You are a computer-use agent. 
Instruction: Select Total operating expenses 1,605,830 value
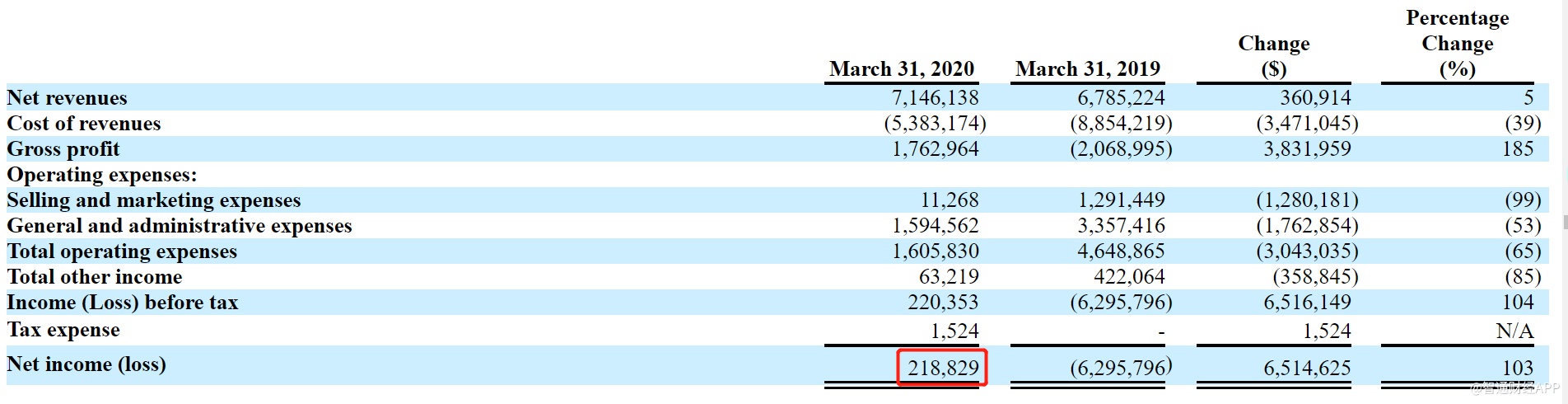tap(936, 251)
